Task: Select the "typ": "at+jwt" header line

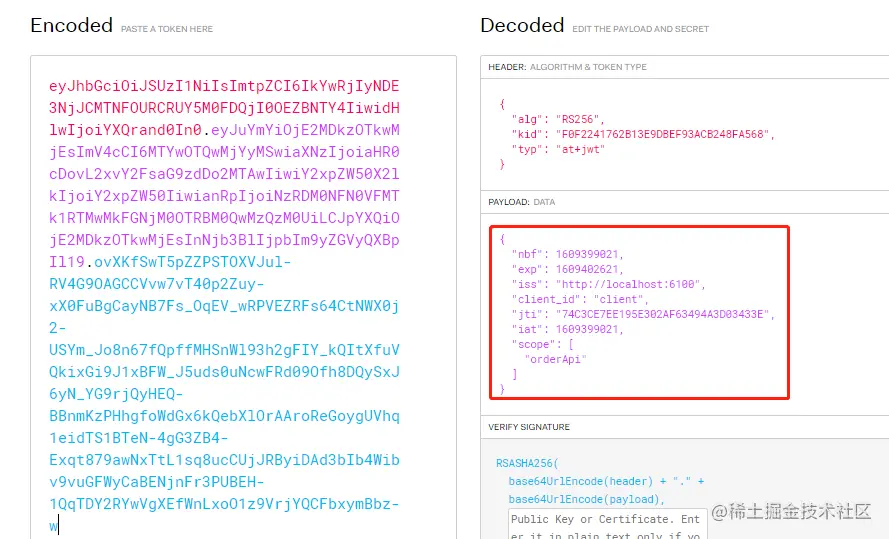Action: [x=558, y=149]
